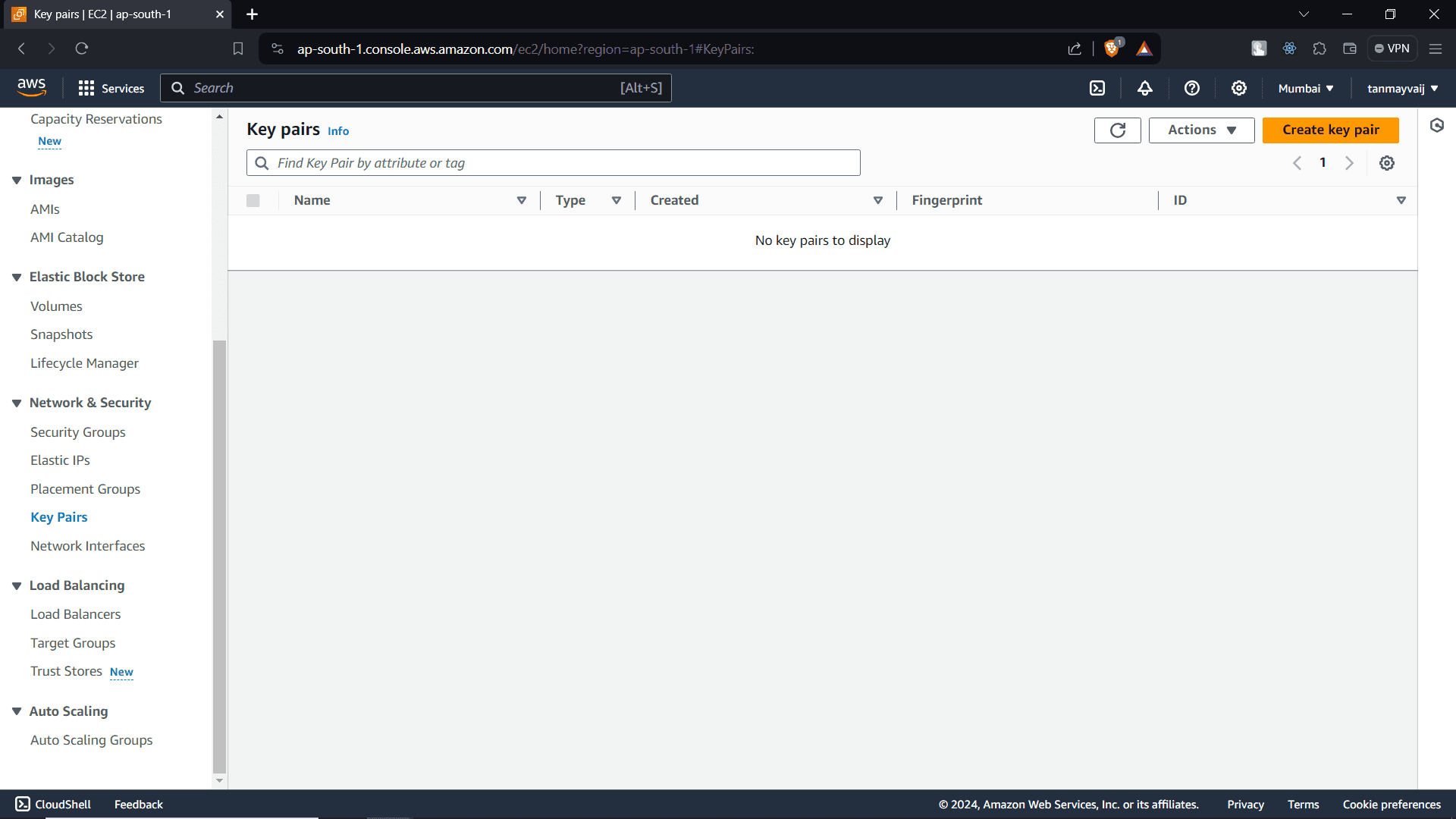Click the Create key pair button
This screenshot has width=1456, height=819.
[1331, 130]
